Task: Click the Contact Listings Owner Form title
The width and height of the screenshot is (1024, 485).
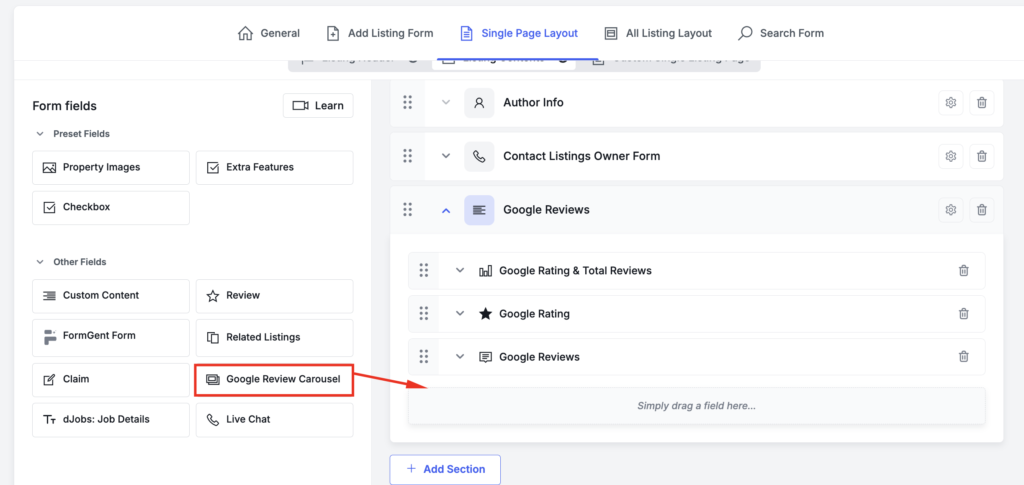Action: coord(581,156)
